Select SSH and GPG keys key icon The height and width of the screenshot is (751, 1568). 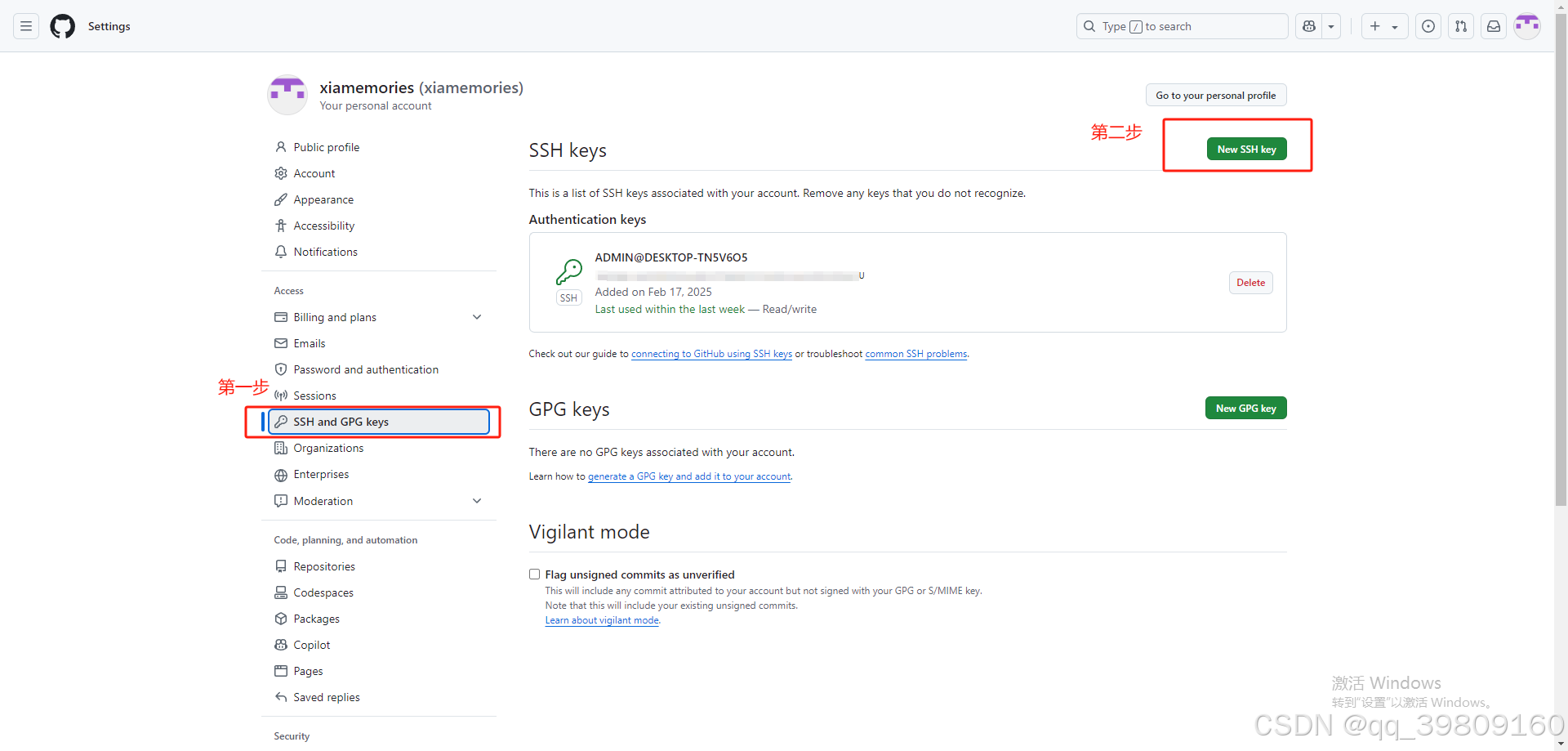pyautogui.click(x=281, y=422)
